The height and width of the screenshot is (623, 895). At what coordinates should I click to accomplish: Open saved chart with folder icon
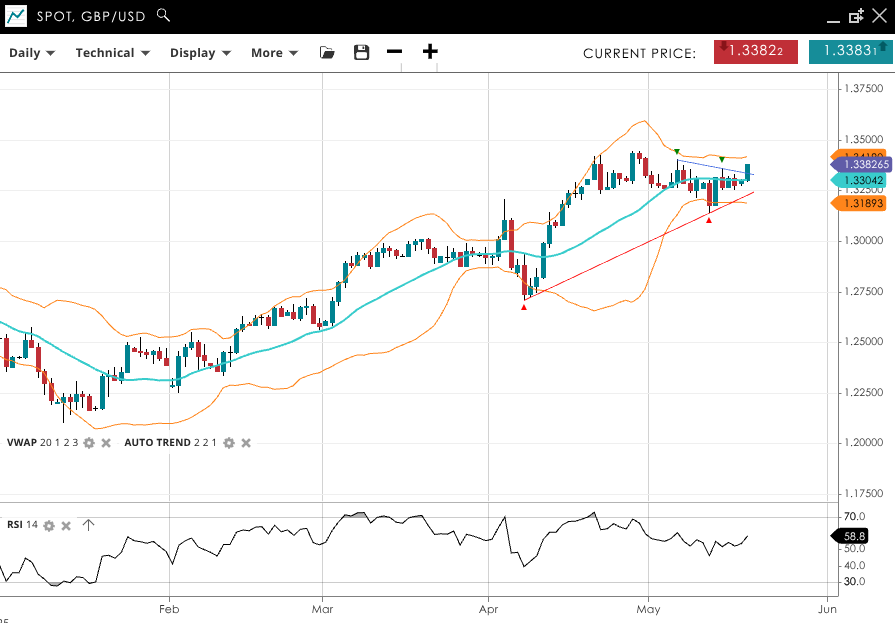click(x=327, y=53)
